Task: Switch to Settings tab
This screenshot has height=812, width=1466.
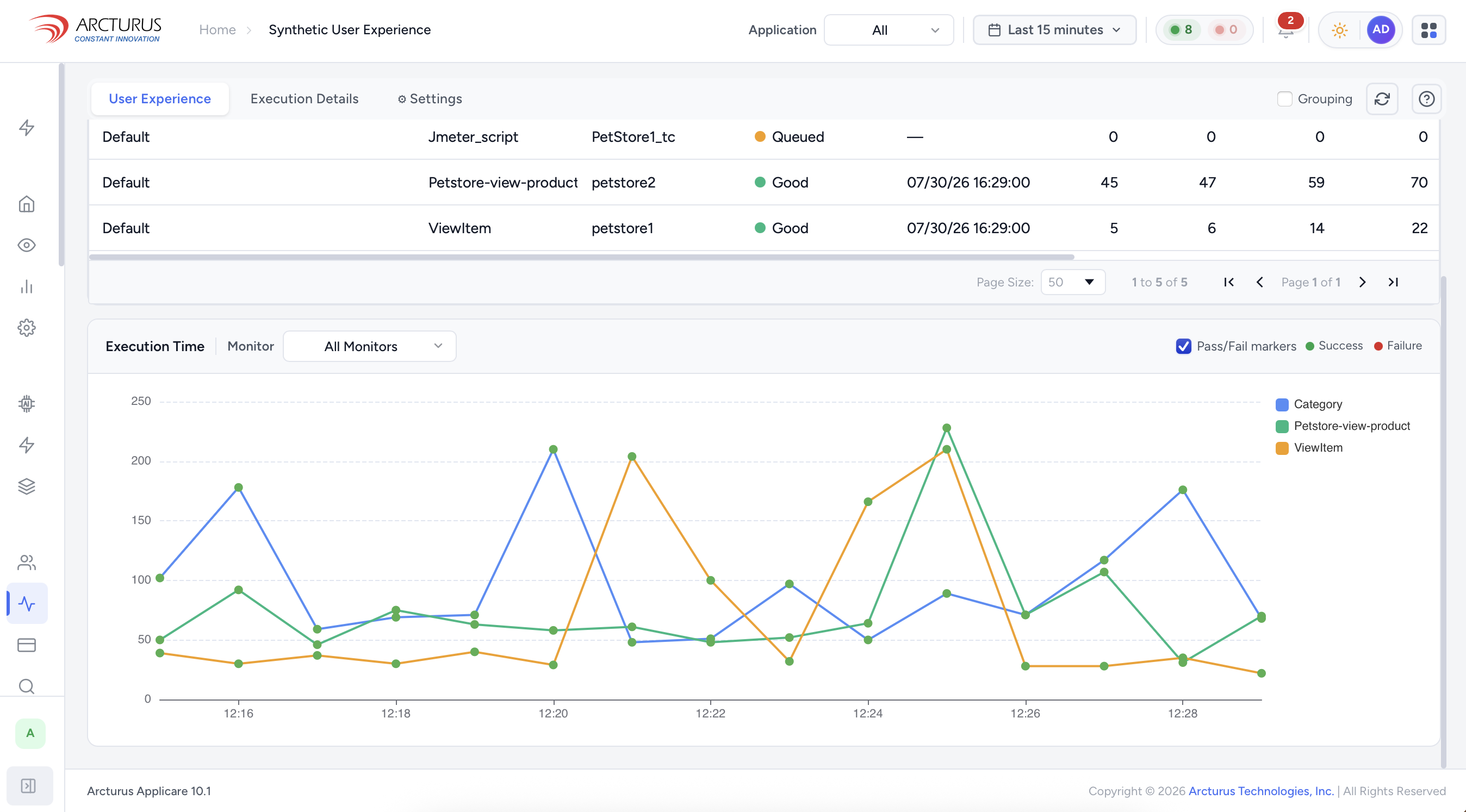Action: click(430, 99)
